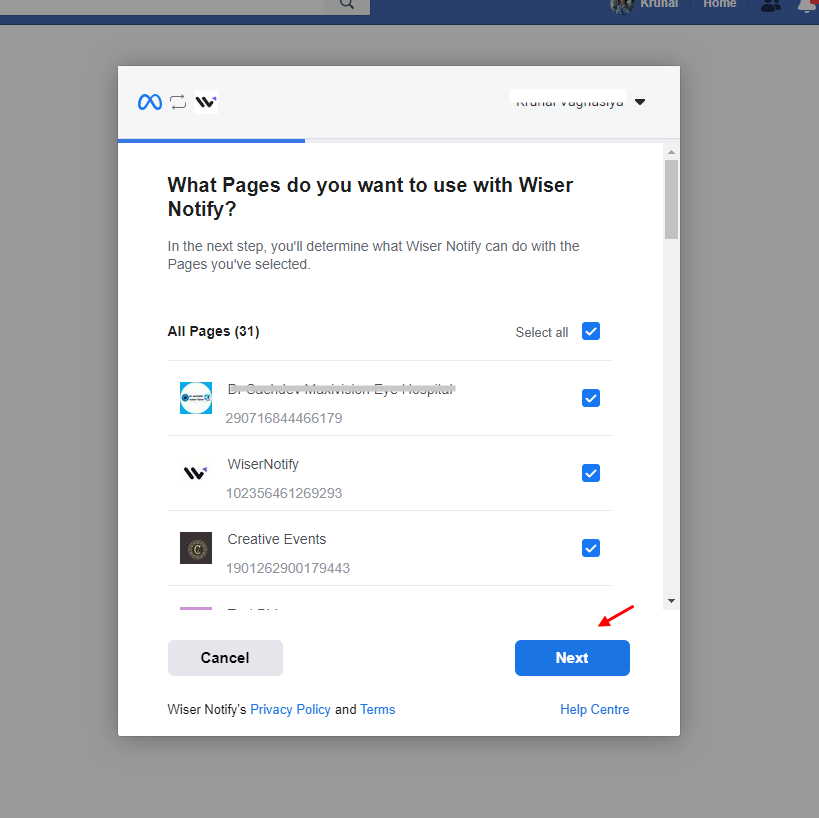
Task: Open the account name dropdown arrow
Action: point(640,102)
